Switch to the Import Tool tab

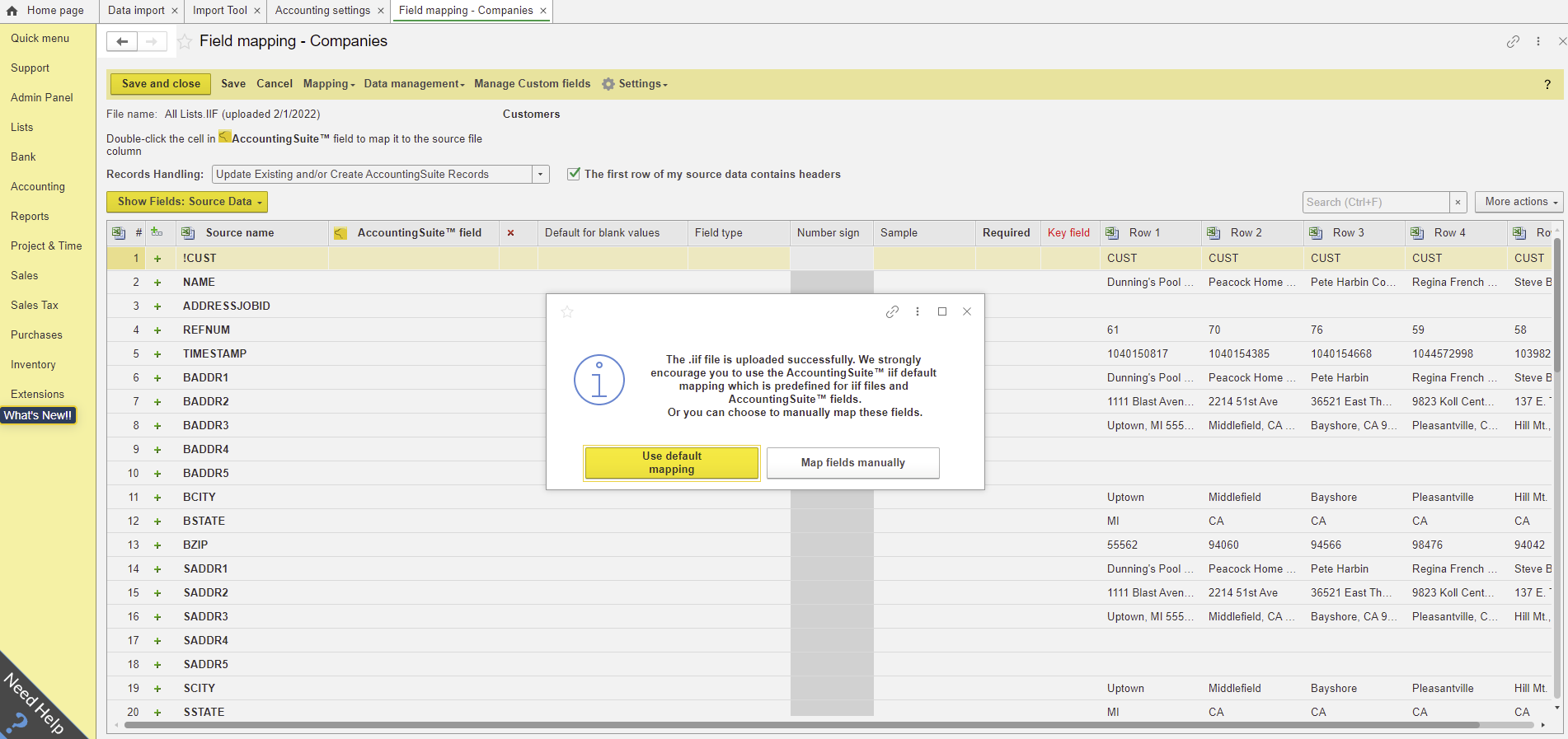tap(219, 11)
